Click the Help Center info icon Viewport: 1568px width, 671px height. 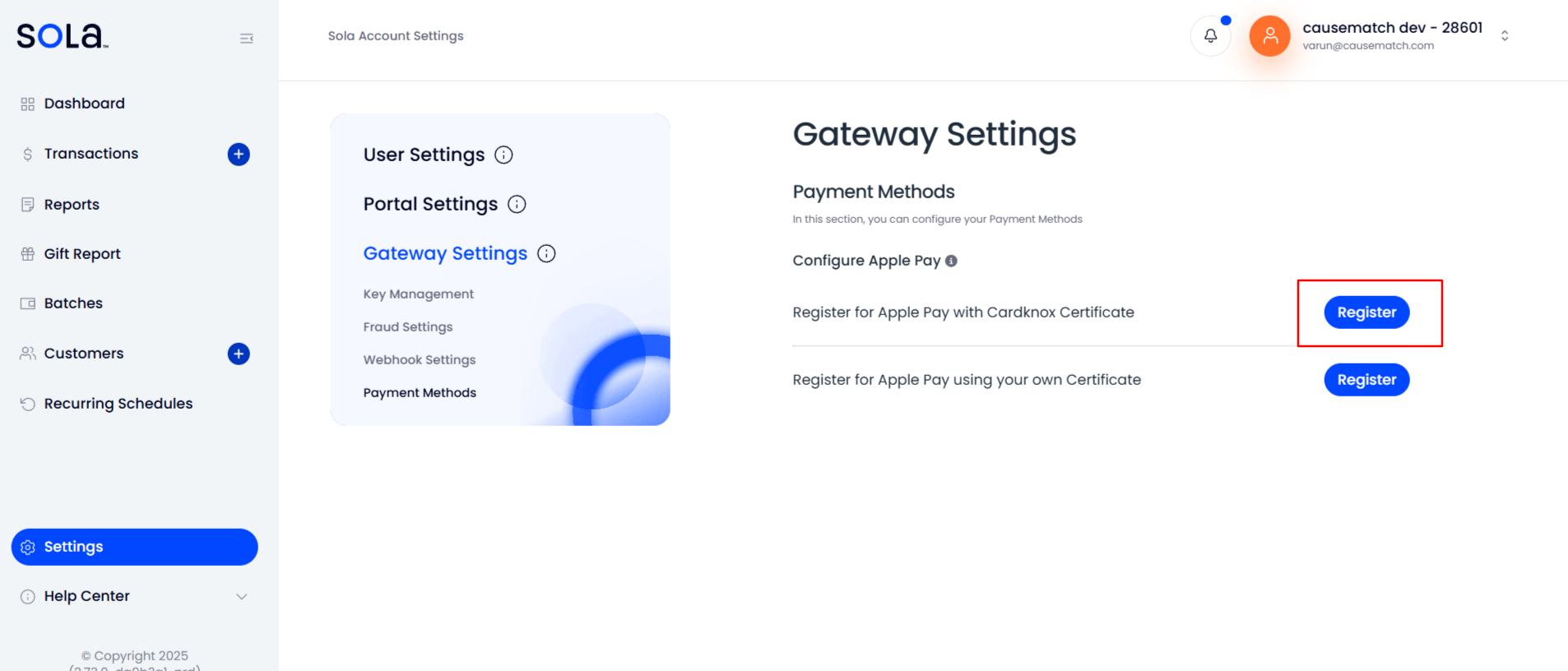point(27,596)
